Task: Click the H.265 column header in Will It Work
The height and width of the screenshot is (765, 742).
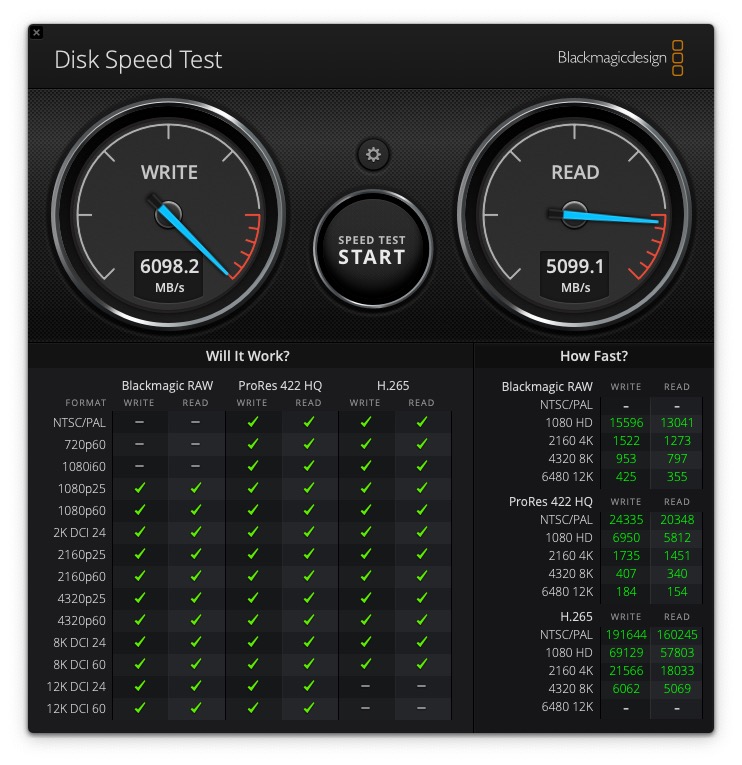Action: point(393,386)
